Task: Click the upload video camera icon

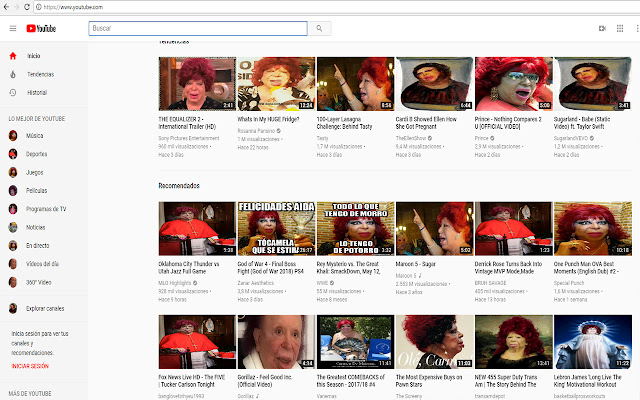Action: pos(602,29)
